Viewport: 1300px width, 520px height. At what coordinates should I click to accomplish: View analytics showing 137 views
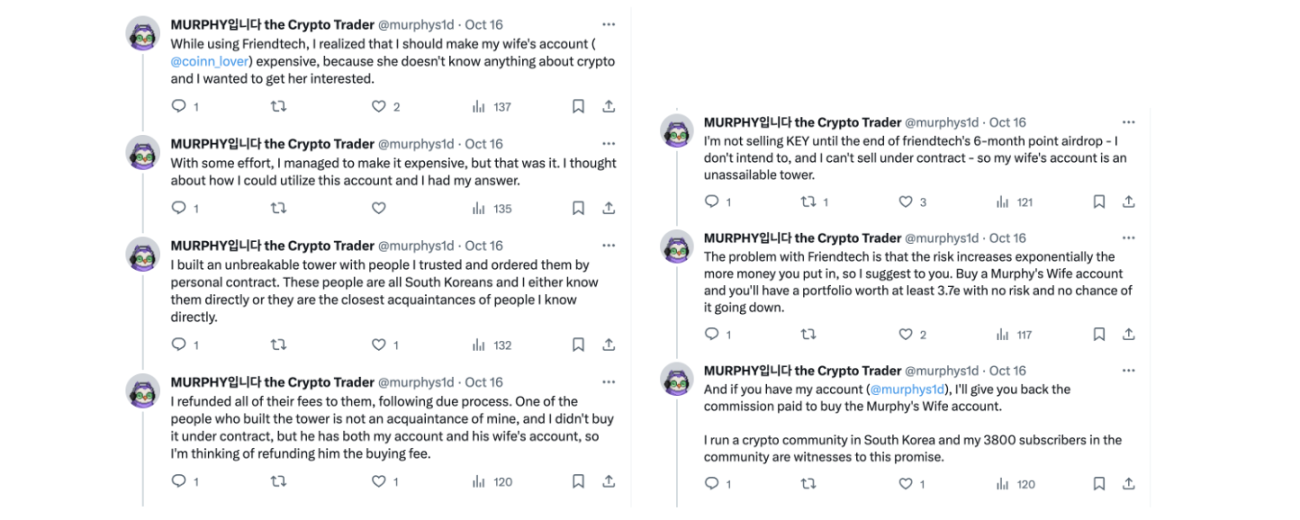pos(491,107)
